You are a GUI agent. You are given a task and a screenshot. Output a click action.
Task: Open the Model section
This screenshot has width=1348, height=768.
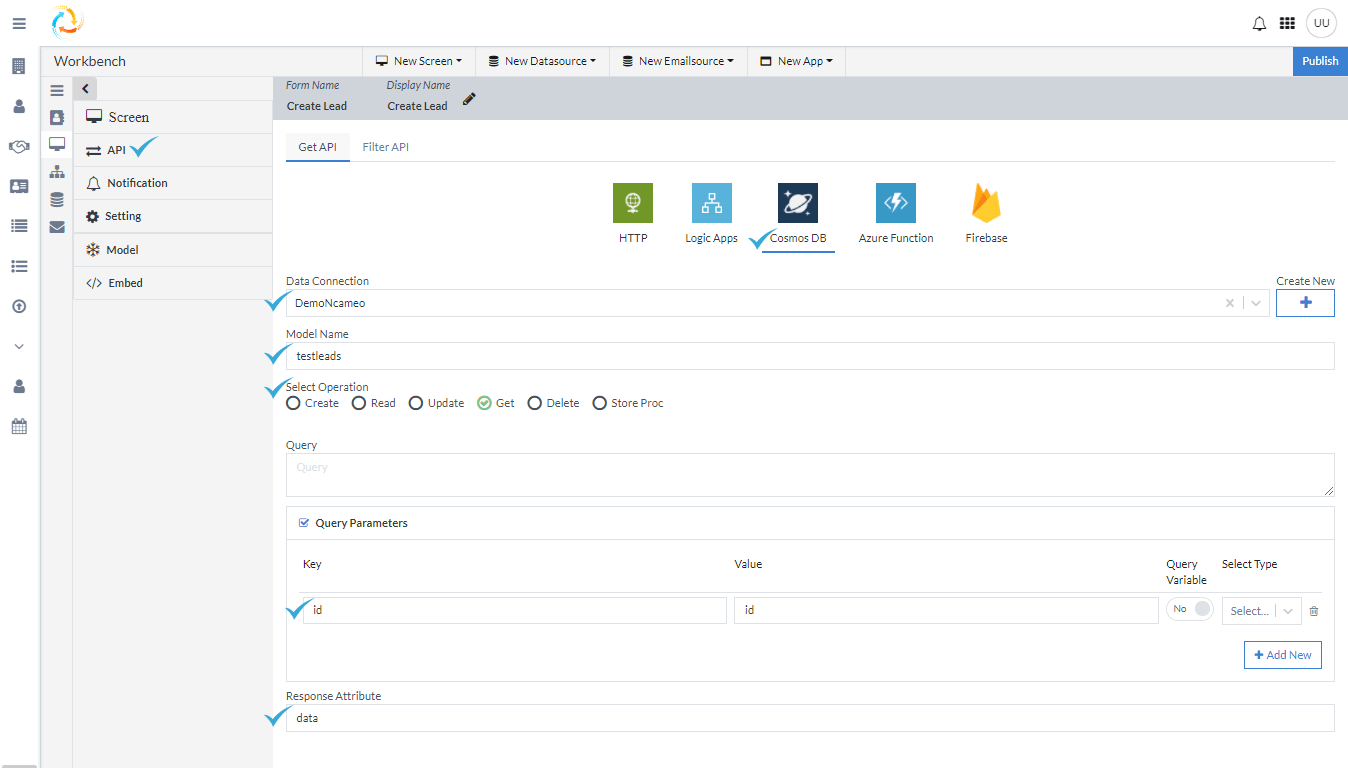coord(172,250)
